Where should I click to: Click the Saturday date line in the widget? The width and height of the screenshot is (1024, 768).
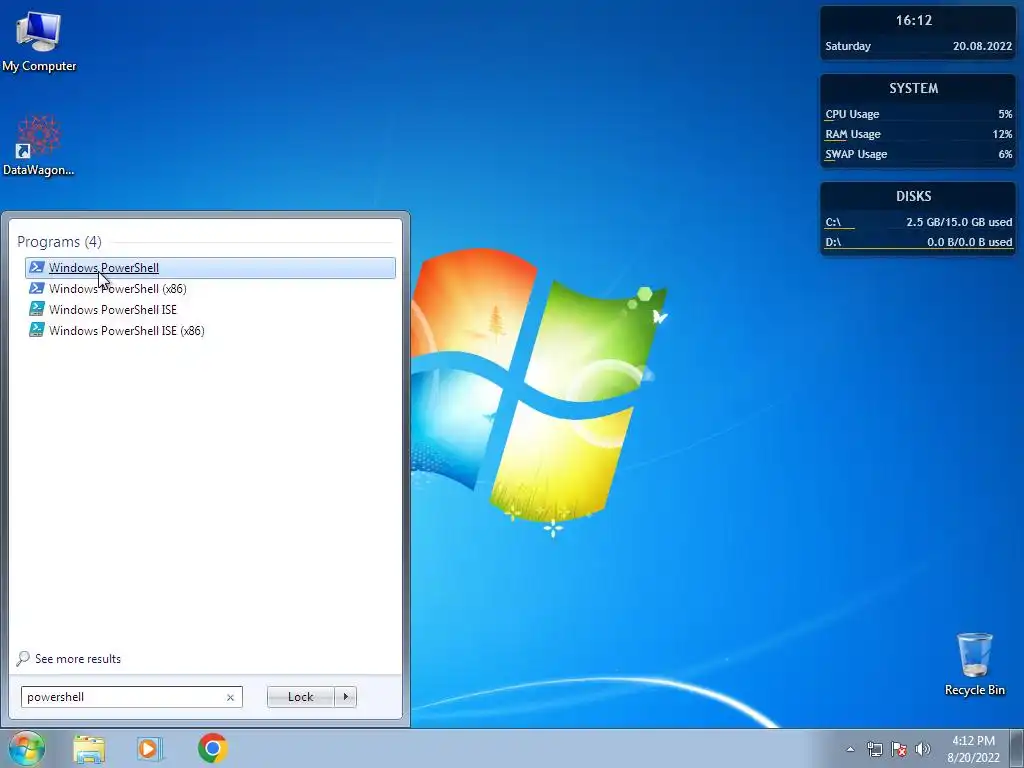[x=918, y=46]
